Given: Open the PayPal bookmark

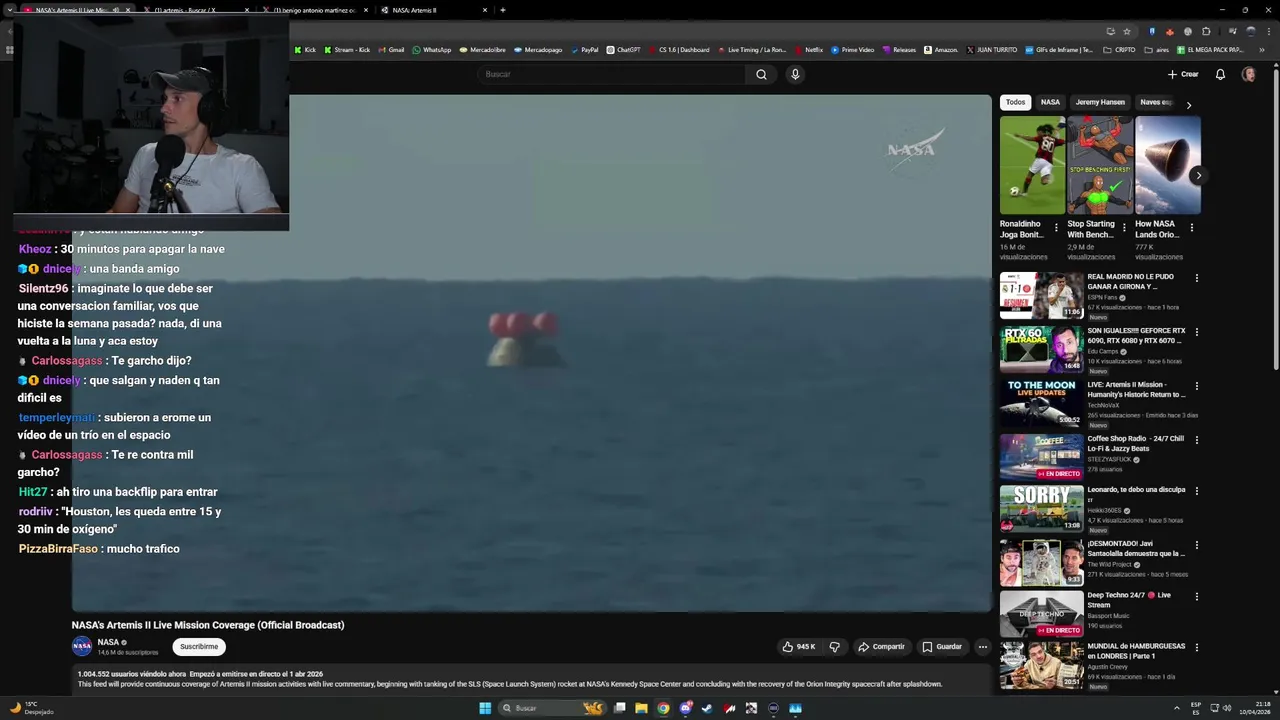Looking at the screenshot, I should [585, 49].
